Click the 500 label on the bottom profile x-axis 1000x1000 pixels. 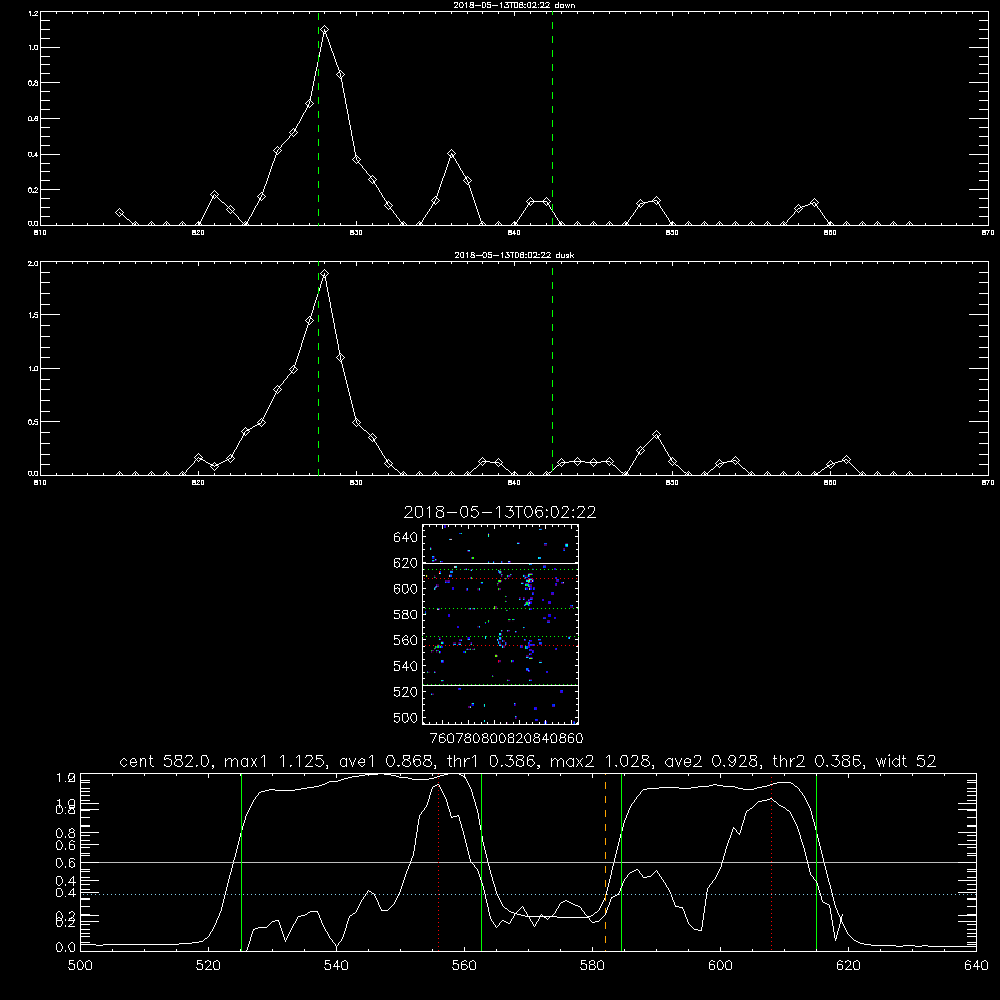[80, 966]
